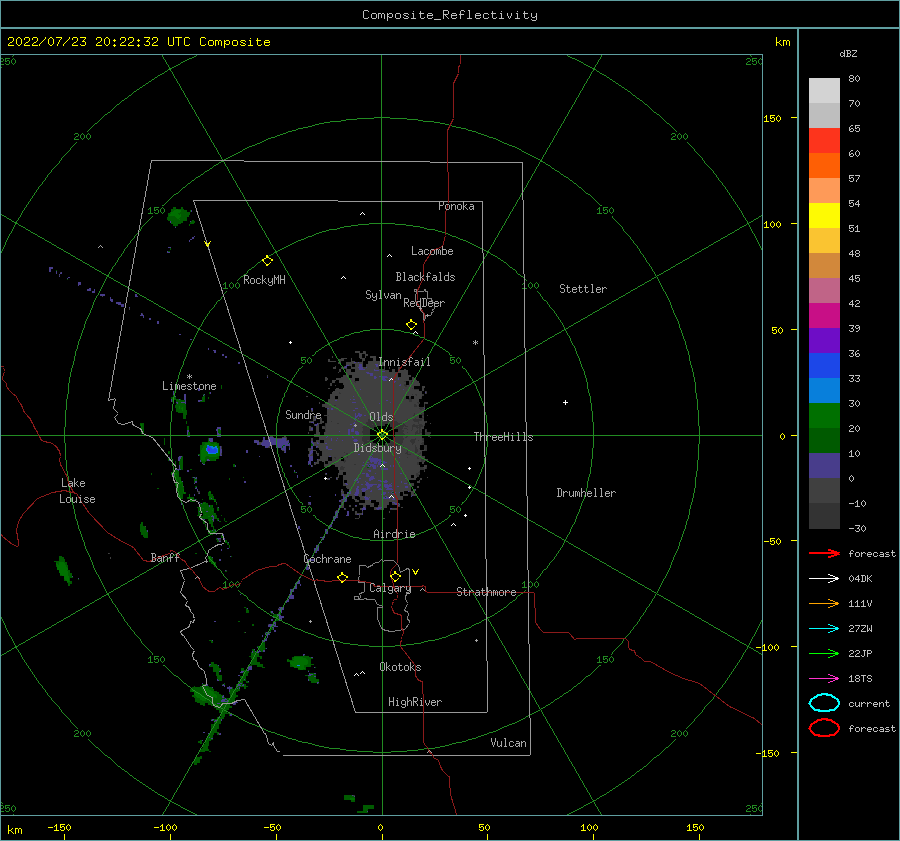Click the Limestone label

click(x=189, y=386)
